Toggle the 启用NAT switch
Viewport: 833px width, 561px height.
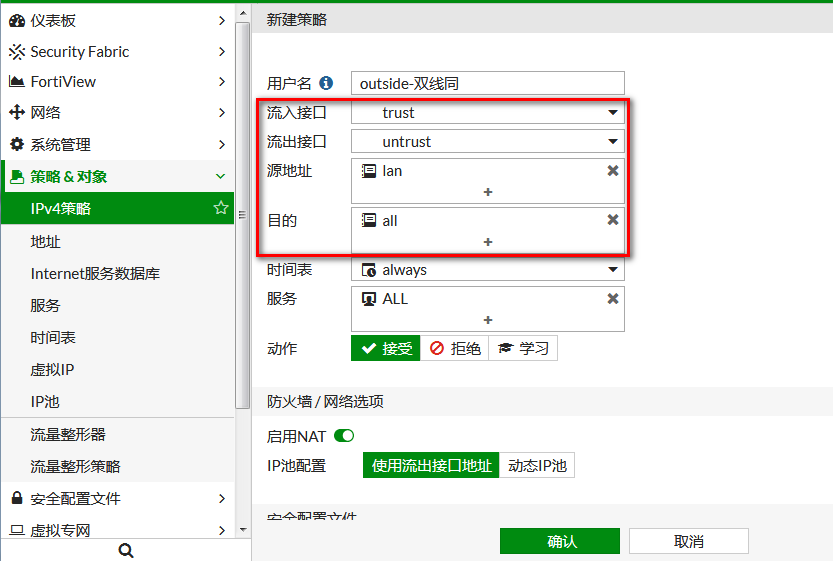point(344,436)
